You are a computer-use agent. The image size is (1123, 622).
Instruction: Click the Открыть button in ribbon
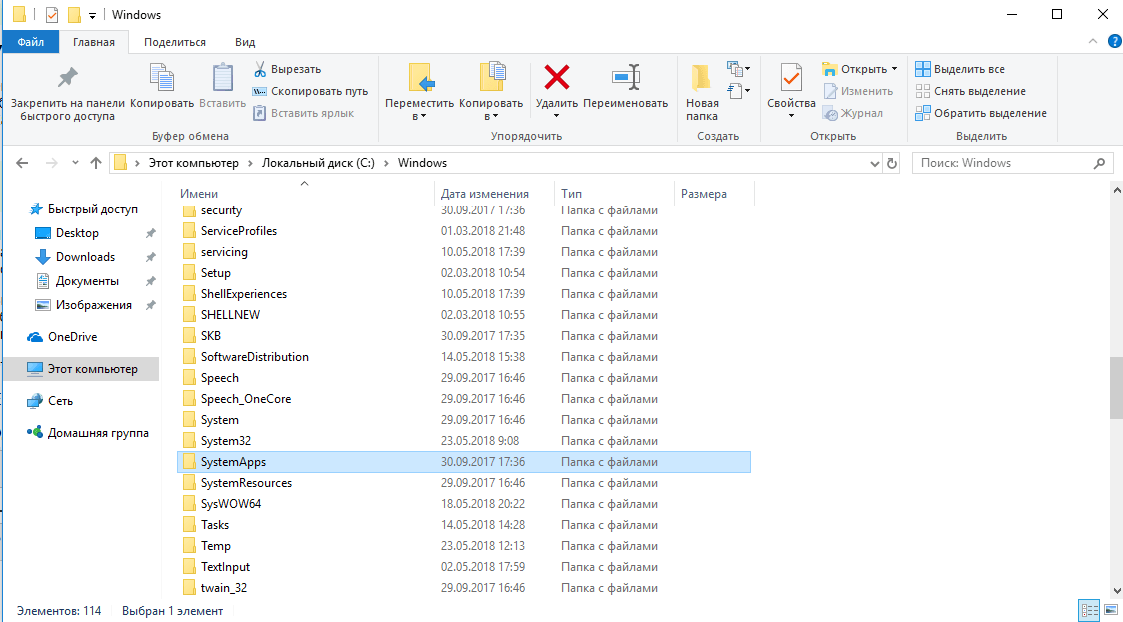[x=859, y=70]
